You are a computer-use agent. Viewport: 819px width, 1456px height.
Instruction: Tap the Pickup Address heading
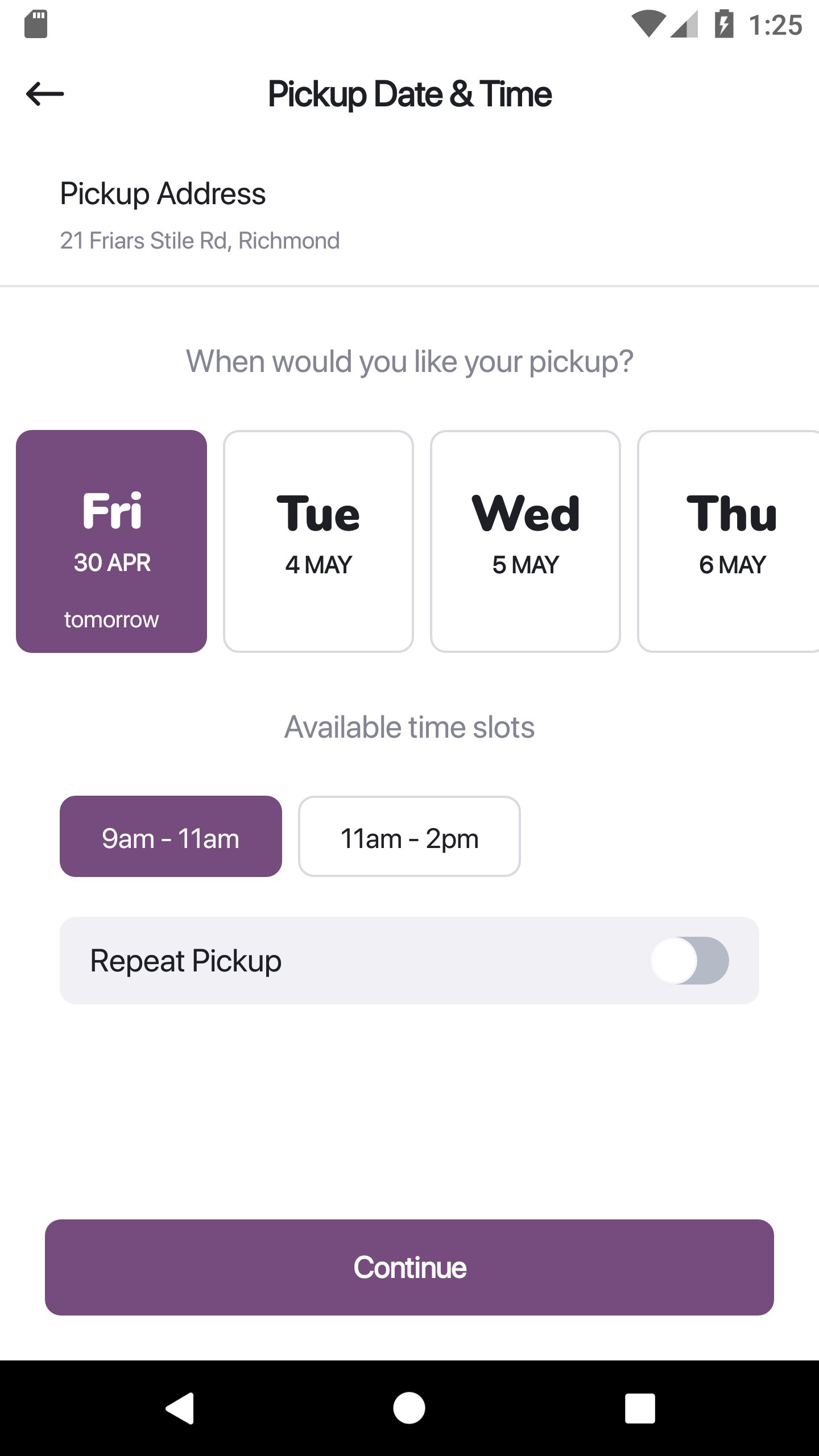(x=163, y=193)
